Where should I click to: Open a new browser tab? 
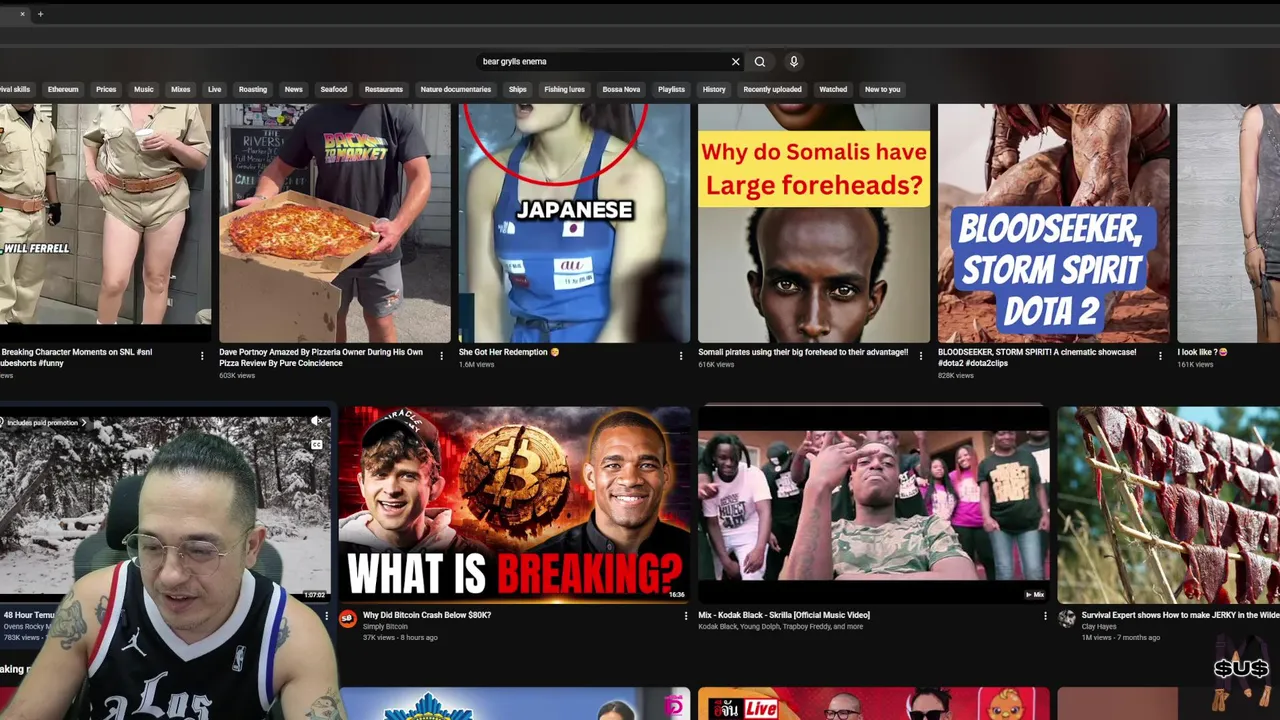tap(40, 14)
